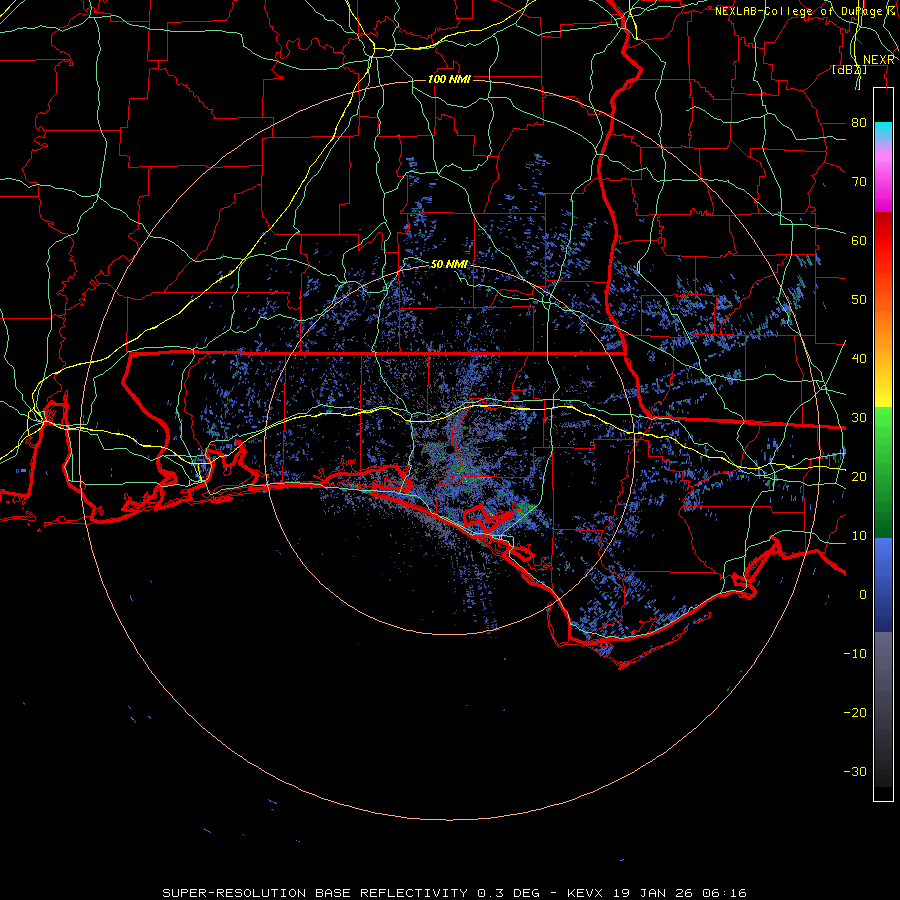Click the 50 value on dBZ scale
The height and width of the screenshot is (900, 900).
[x=859, y=300]
